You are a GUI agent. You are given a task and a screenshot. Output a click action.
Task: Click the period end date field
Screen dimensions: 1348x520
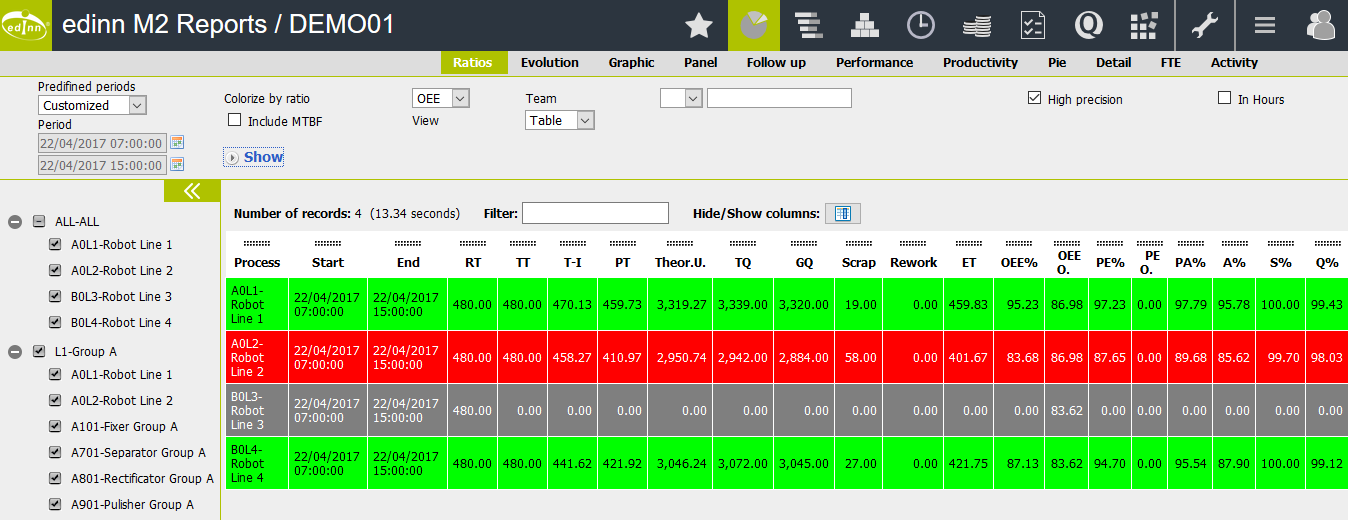coord(102,165)
